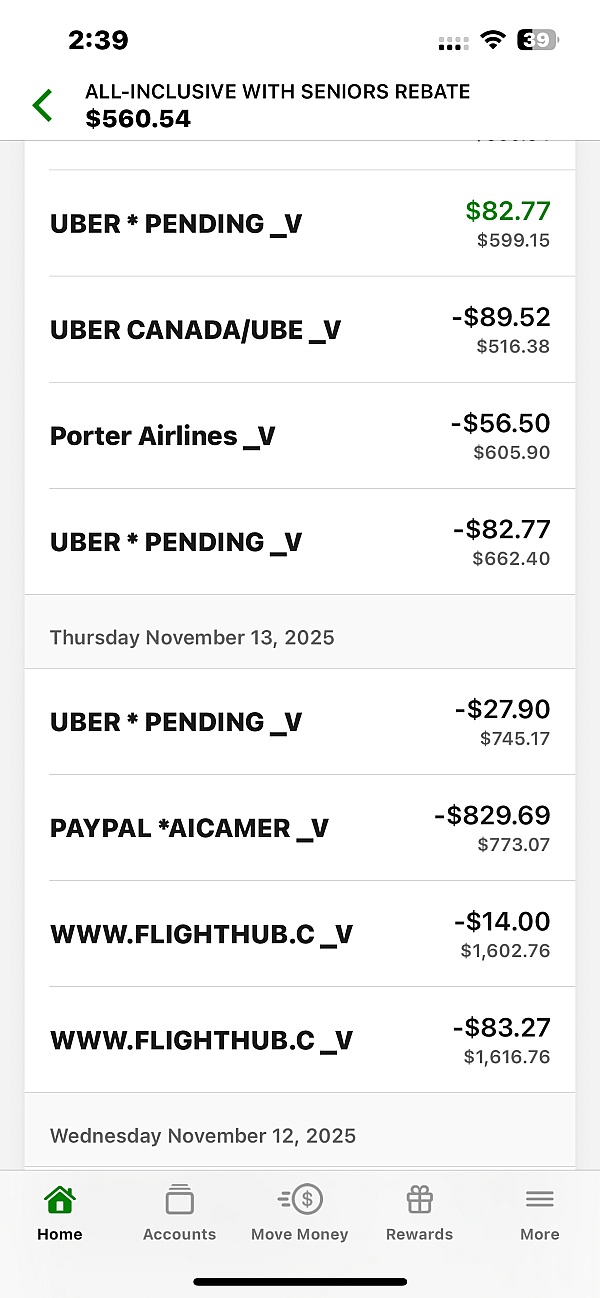Tap the battery indicator in status bar
This screenshot has width=600, height=1298.
(x=537, y=40)
